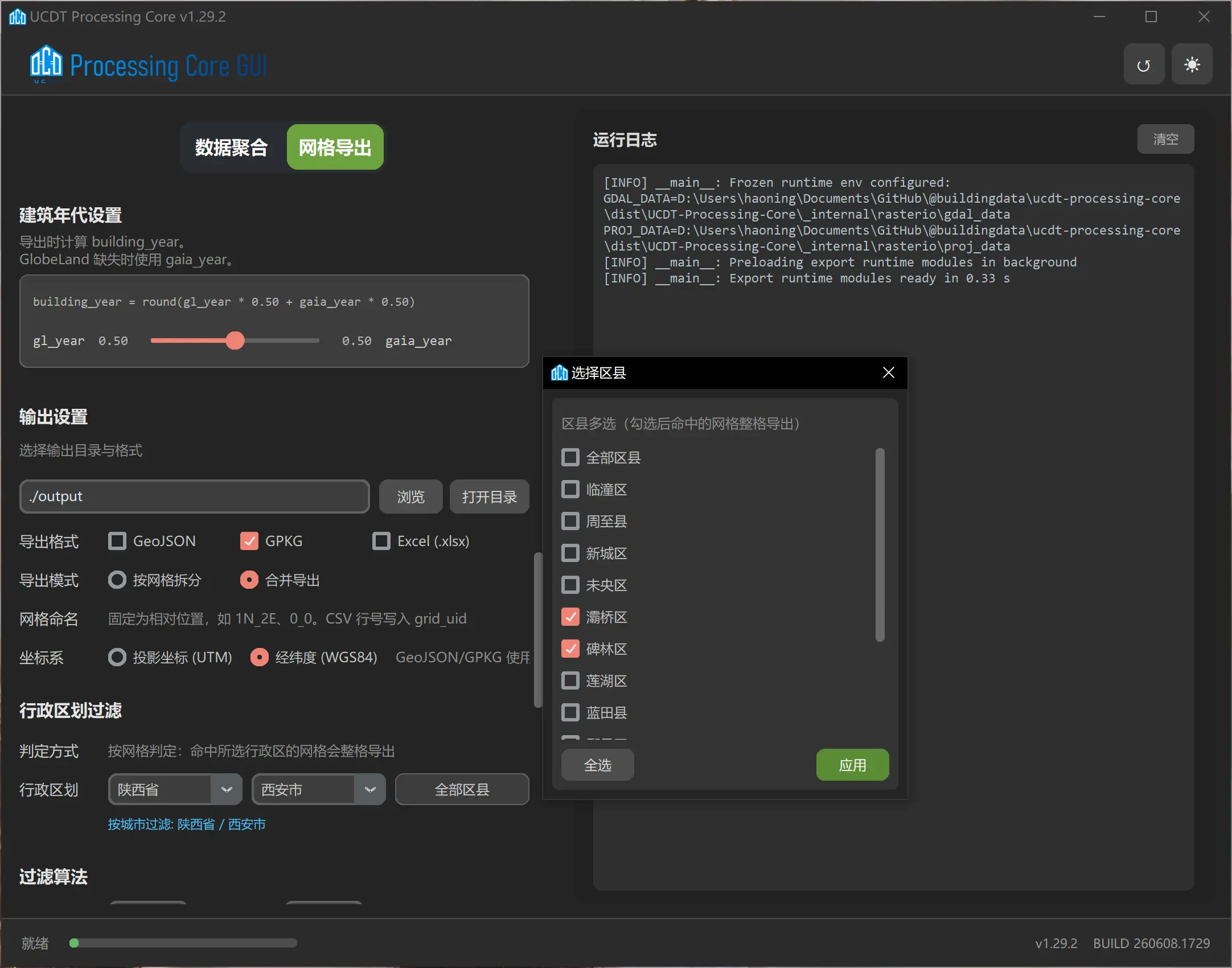Image resolution: width=1232 pixels, height=968 pixels.
Task: Open the 西安市 city dropdown
Action: (319, 789)
